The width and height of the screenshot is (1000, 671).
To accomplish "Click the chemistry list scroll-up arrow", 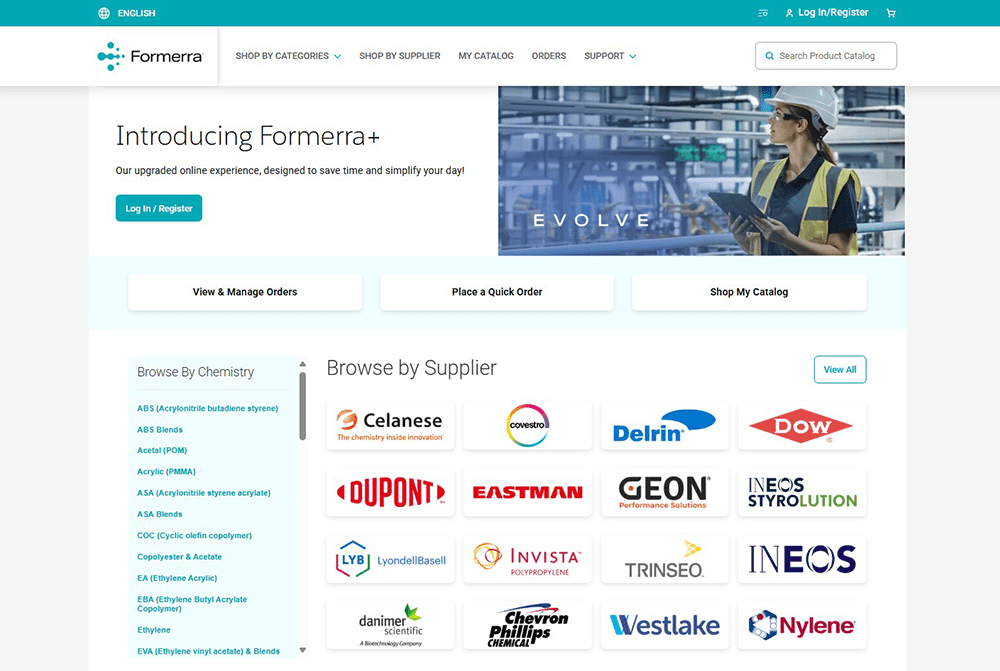I will pos(302,364).
